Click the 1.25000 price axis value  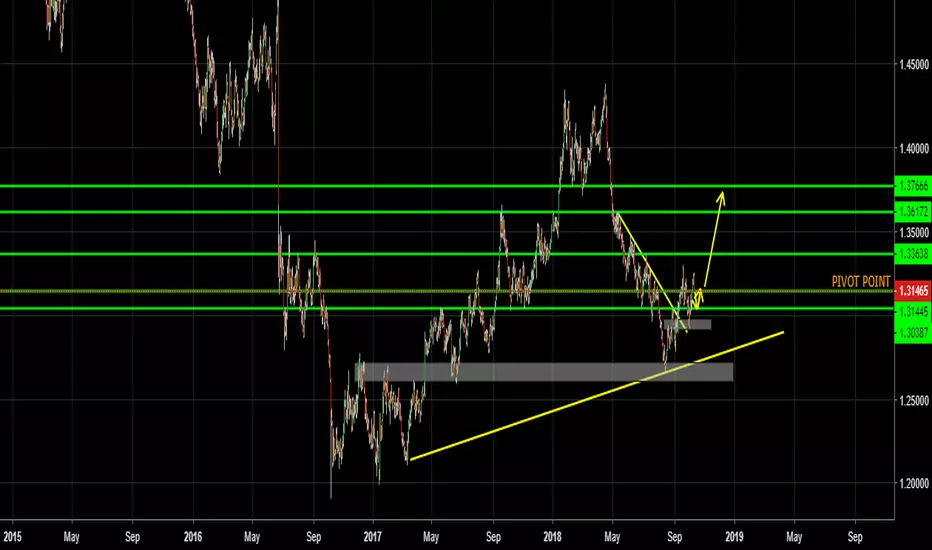tap(914, 401)
